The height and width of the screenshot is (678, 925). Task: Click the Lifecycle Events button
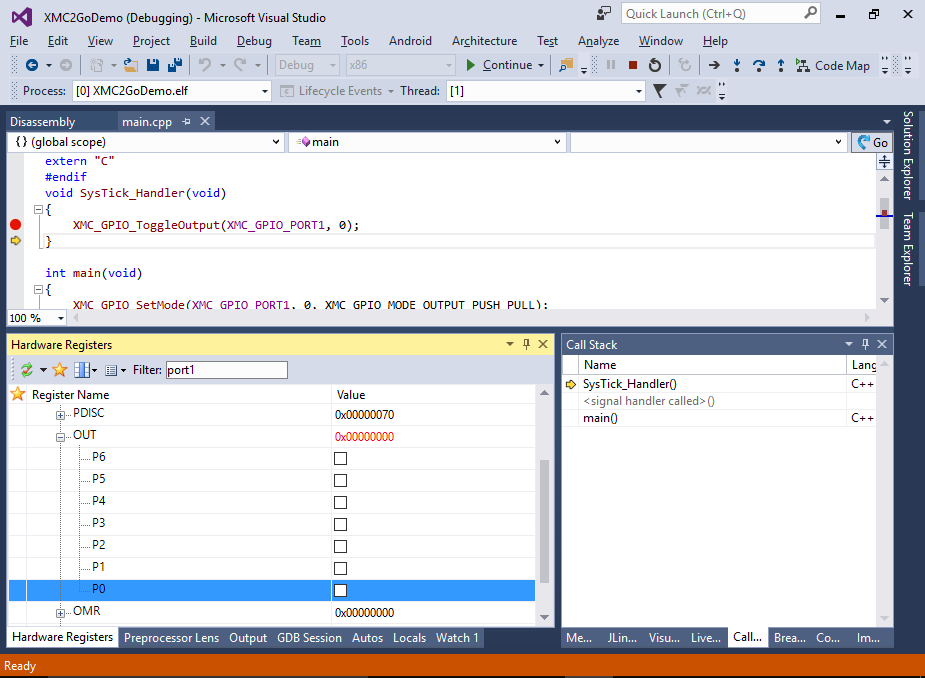pos(336,91)
